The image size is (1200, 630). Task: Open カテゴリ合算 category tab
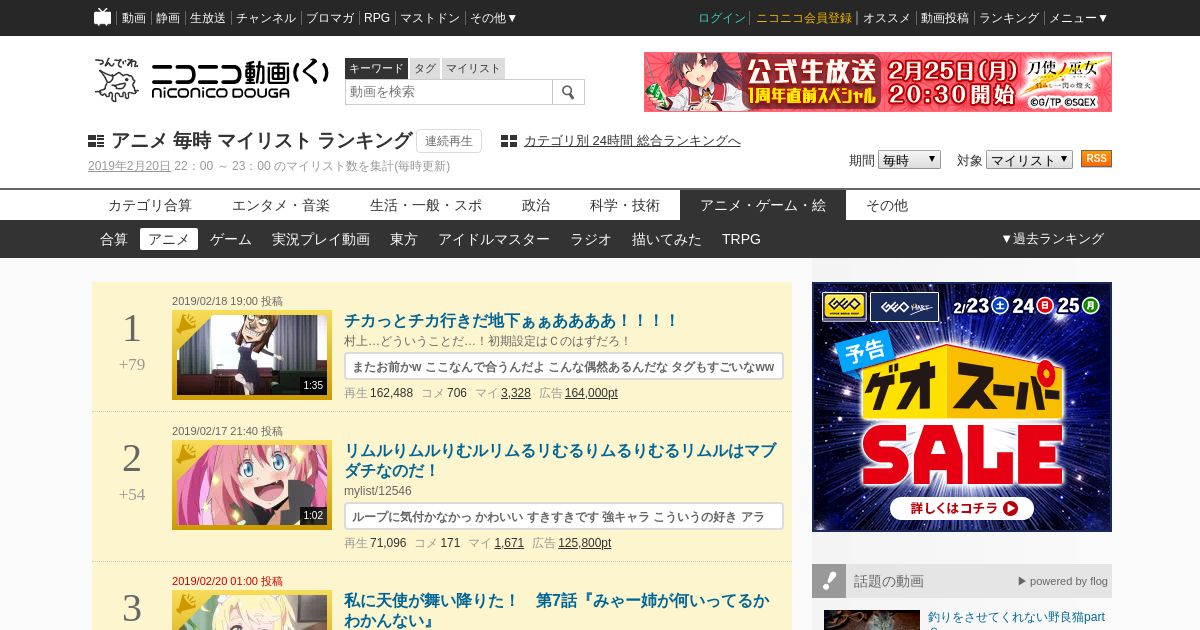coord(150,205)
